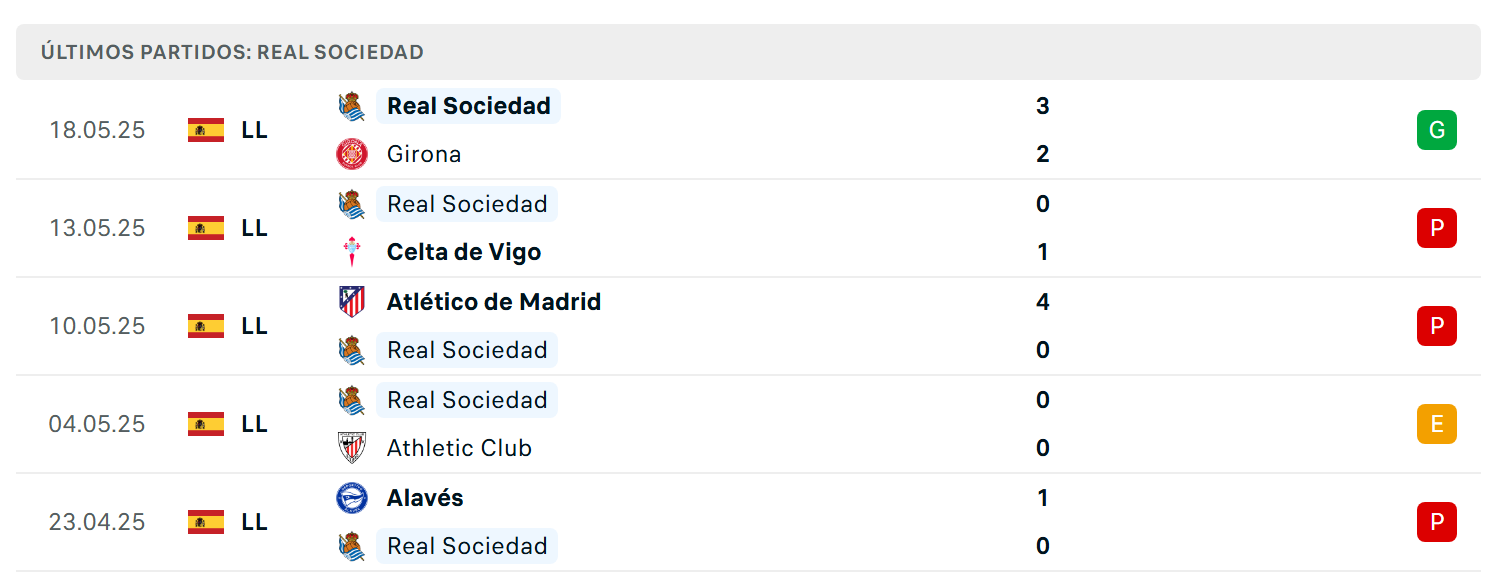Viewport: 1497px width, 587px height.
Task: Click the Últimos Partidos: Real Sociedad header
Action: pyautogui.click(x=232, y=52)
